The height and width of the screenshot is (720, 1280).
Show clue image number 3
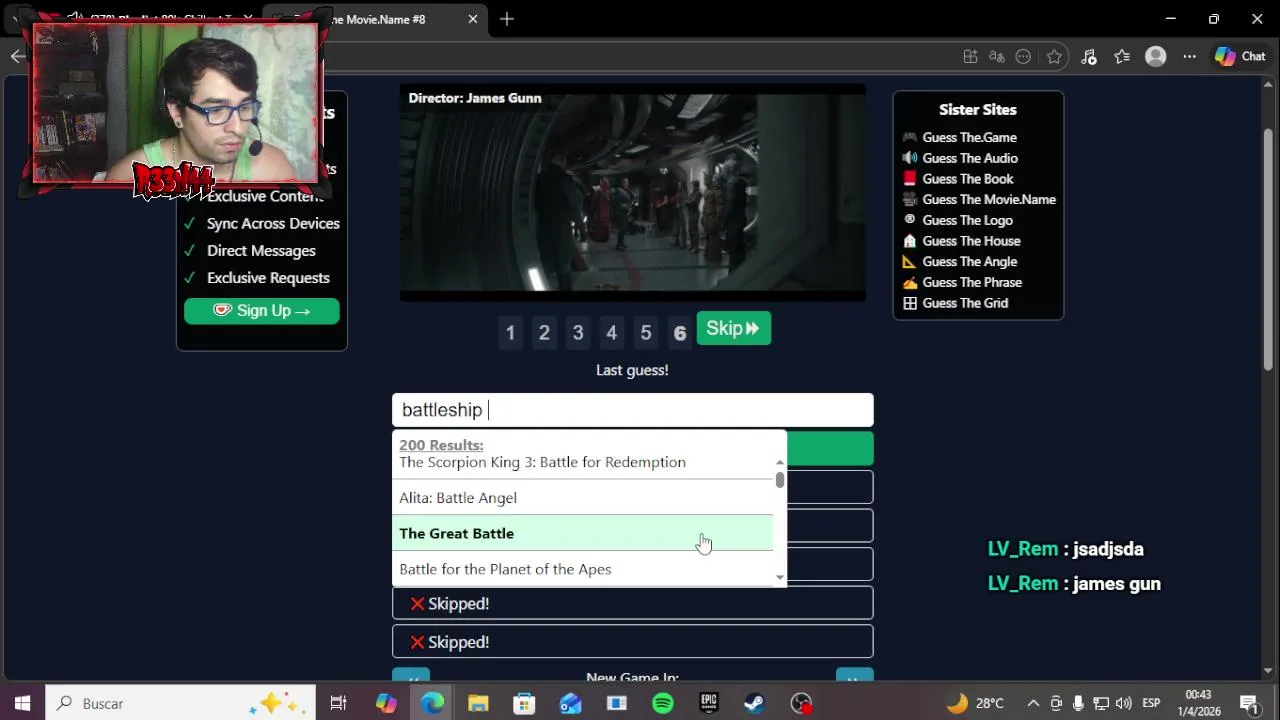click(x=578, y=333)
